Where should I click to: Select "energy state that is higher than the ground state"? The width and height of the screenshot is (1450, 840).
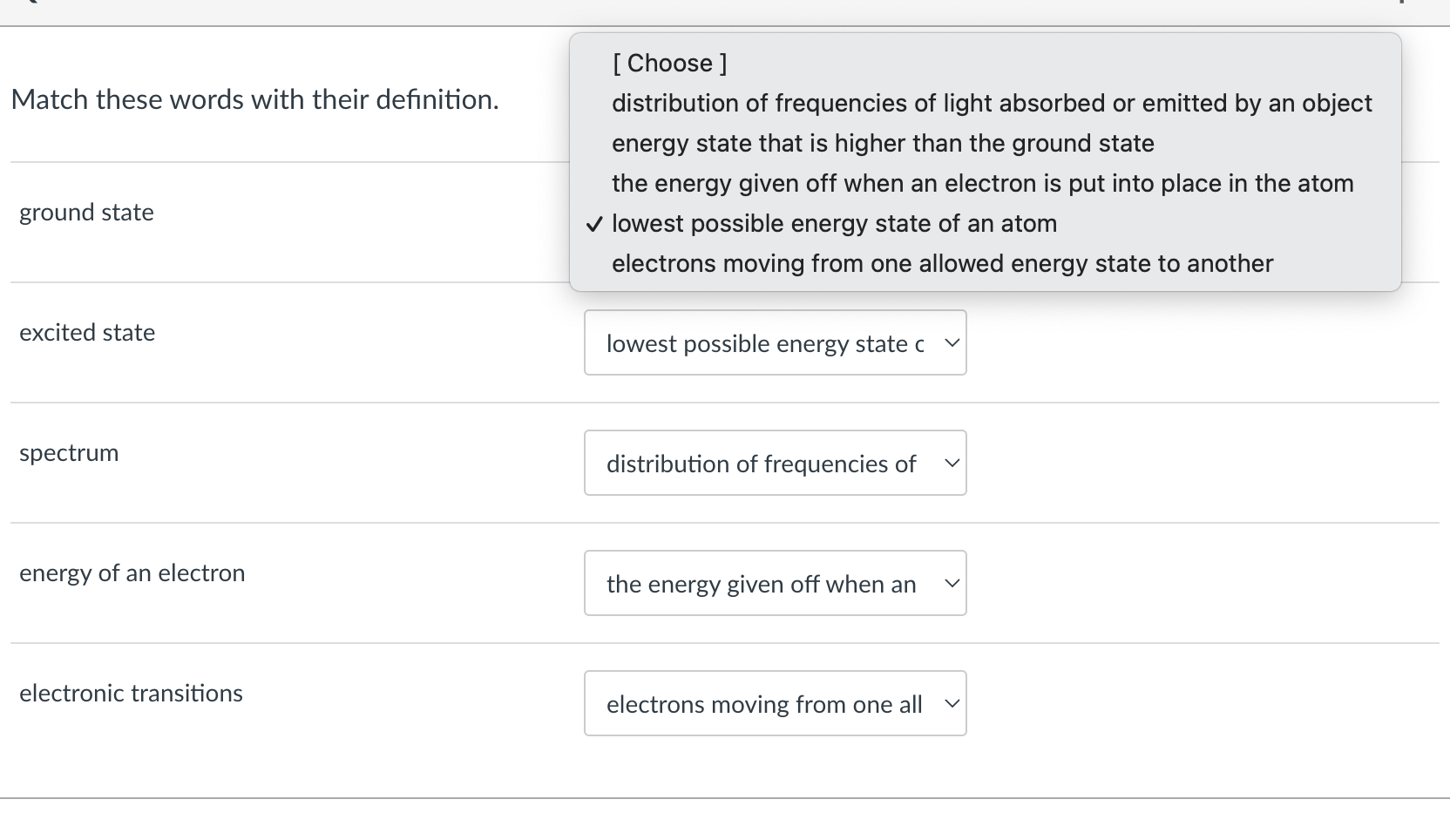click(883, 143)
